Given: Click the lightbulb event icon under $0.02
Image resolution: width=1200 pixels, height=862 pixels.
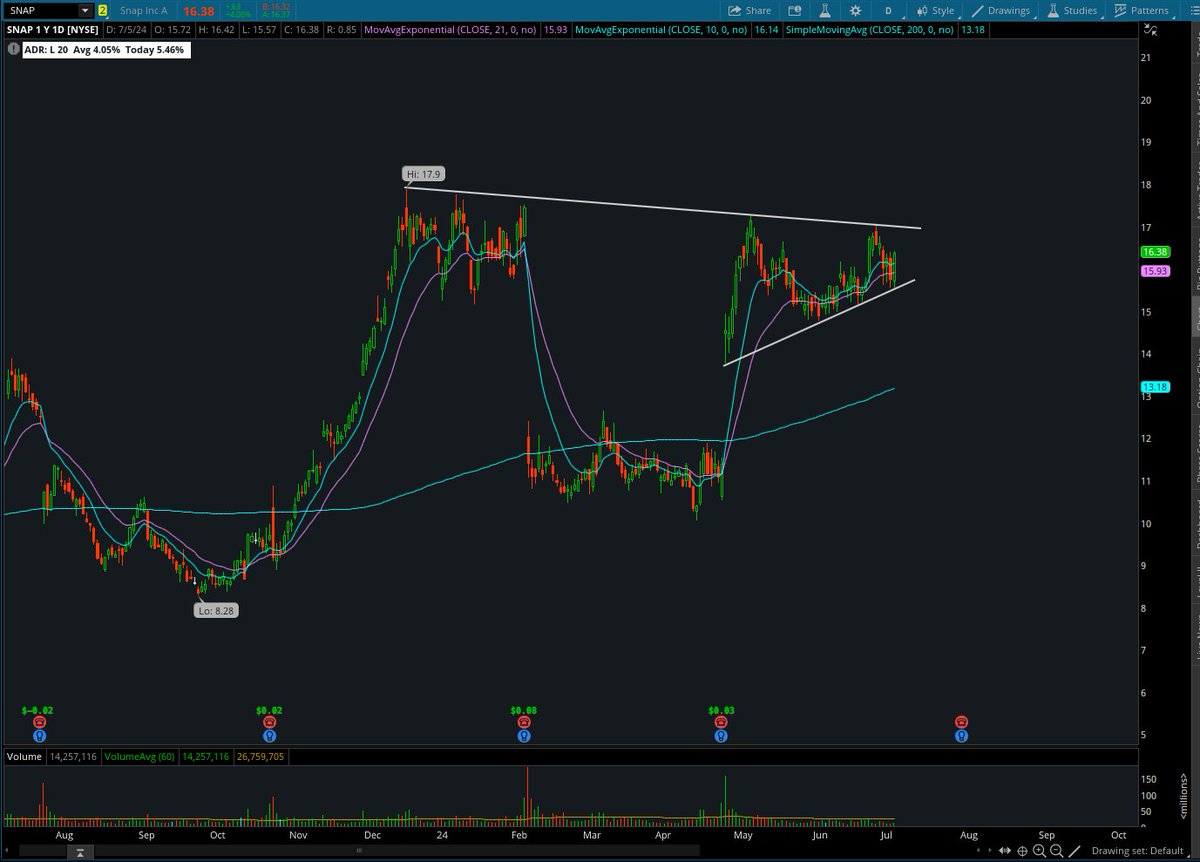Looking at the screenshot, I should [x=269, y=736].
